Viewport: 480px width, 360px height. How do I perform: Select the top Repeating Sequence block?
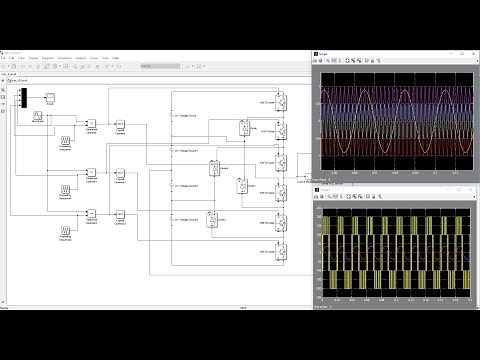click(65, 140)
